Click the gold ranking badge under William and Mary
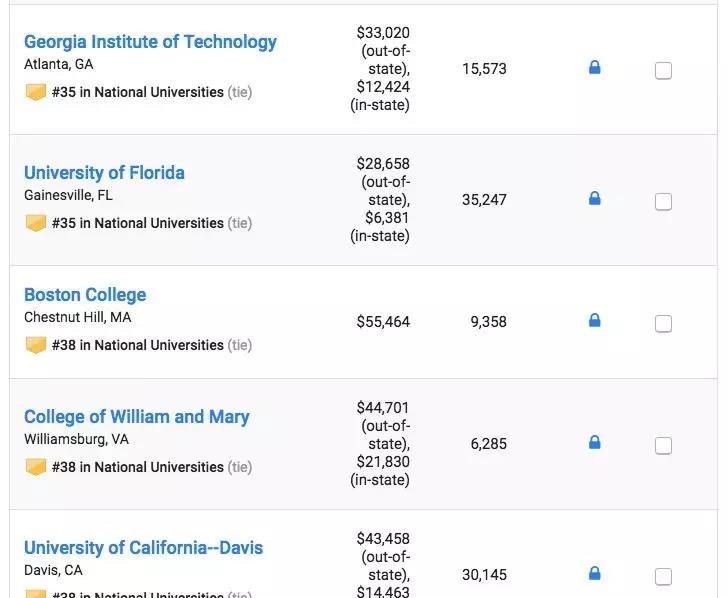This screenshot has height=598, width=728. [x=36, y=467]
